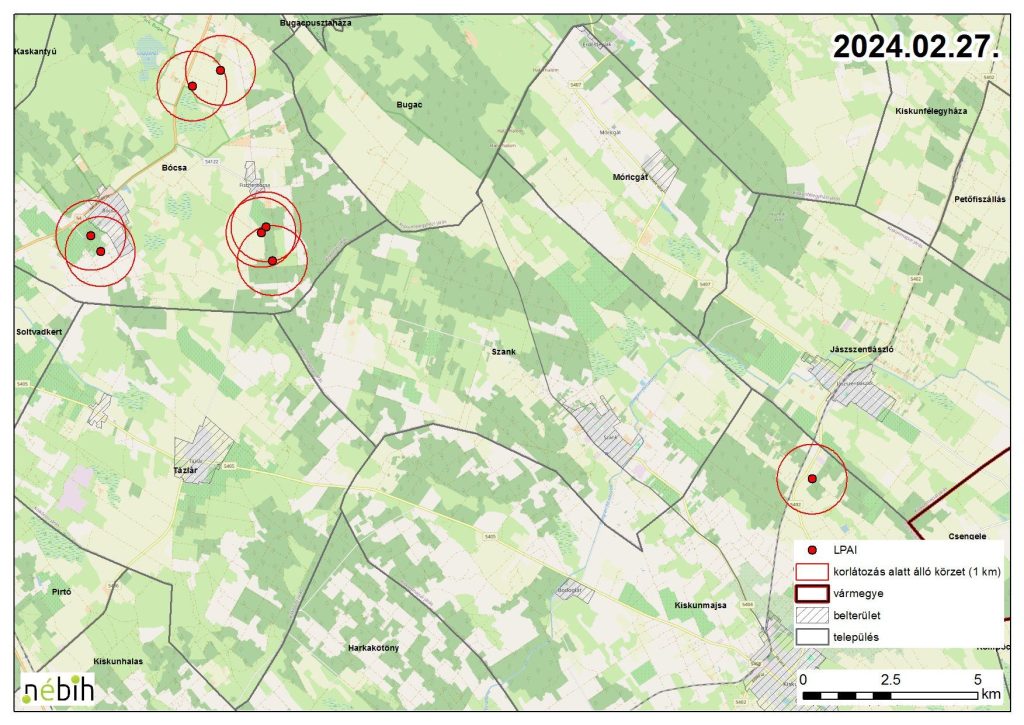This screenshot has height=725, width=1024.
Task: Click the Kaskantyú place label
Action: click(35, 51)
